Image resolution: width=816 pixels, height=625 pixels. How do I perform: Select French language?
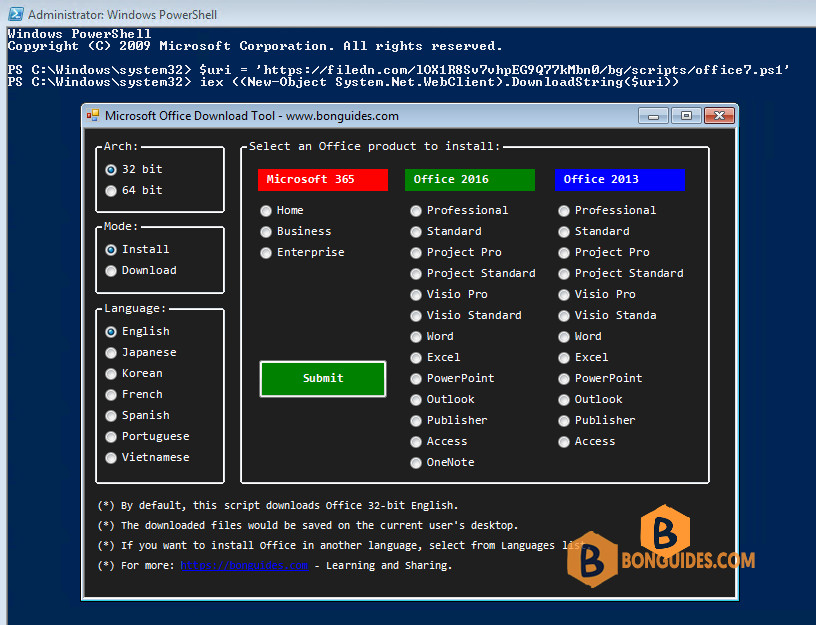tap(134, 394)
